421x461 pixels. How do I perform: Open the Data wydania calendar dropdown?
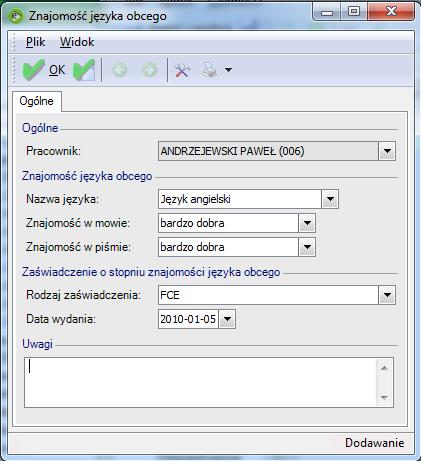pos(227,319)
